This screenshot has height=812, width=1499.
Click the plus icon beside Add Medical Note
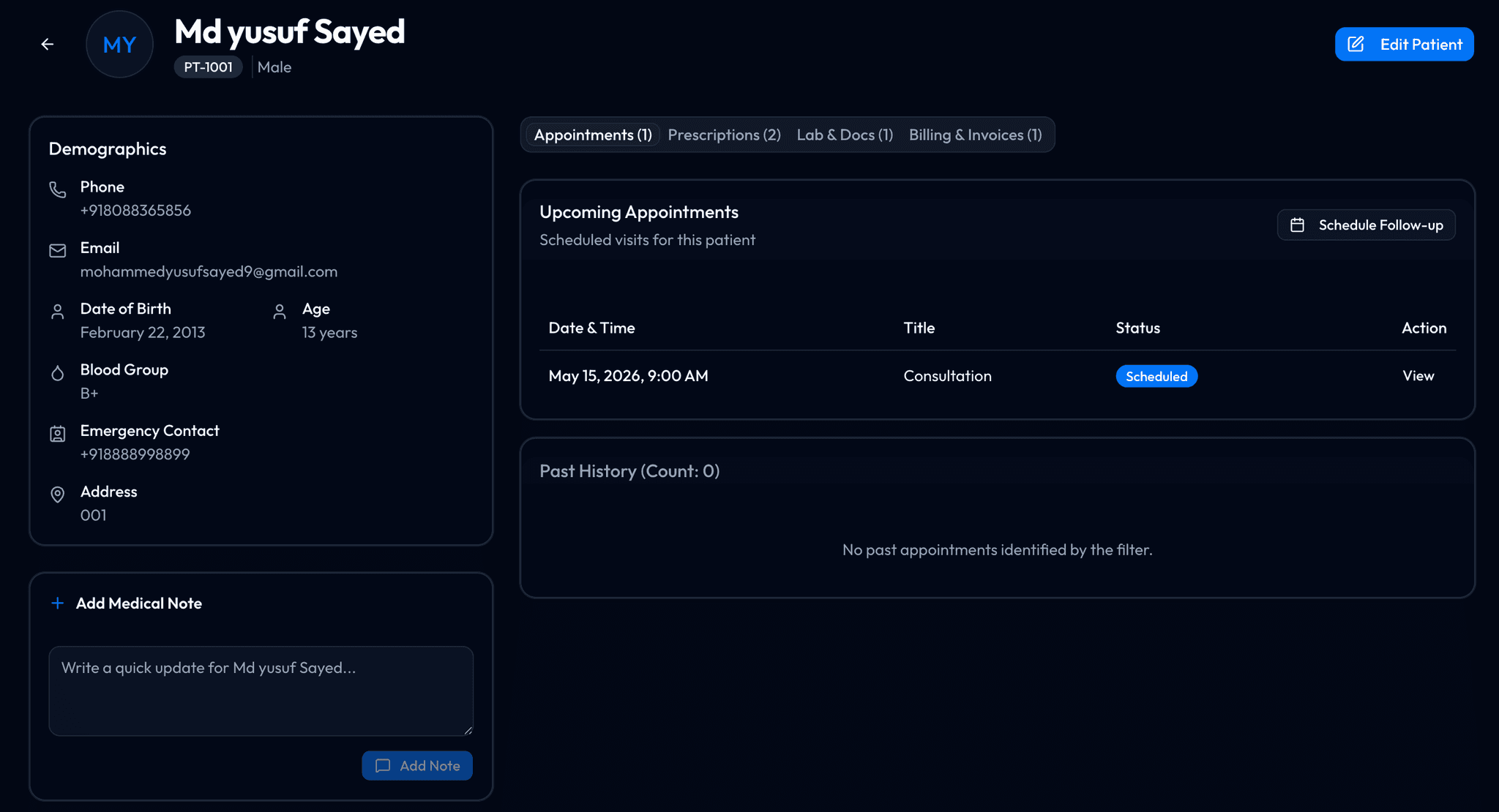[58, 604]
